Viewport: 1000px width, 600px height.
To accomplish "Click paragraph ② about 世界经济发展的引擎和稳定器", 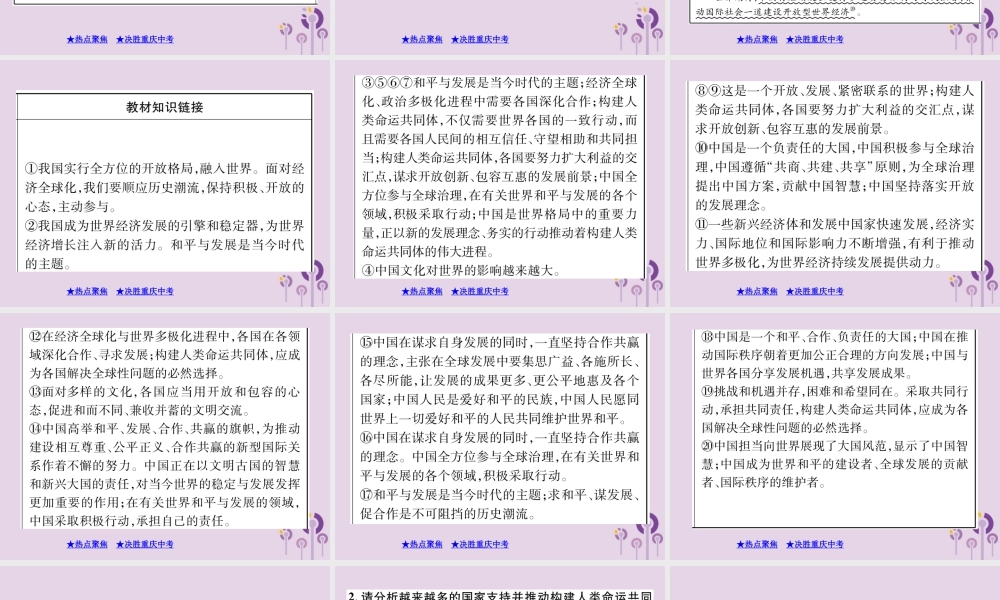I will click(x=165, y=244).
